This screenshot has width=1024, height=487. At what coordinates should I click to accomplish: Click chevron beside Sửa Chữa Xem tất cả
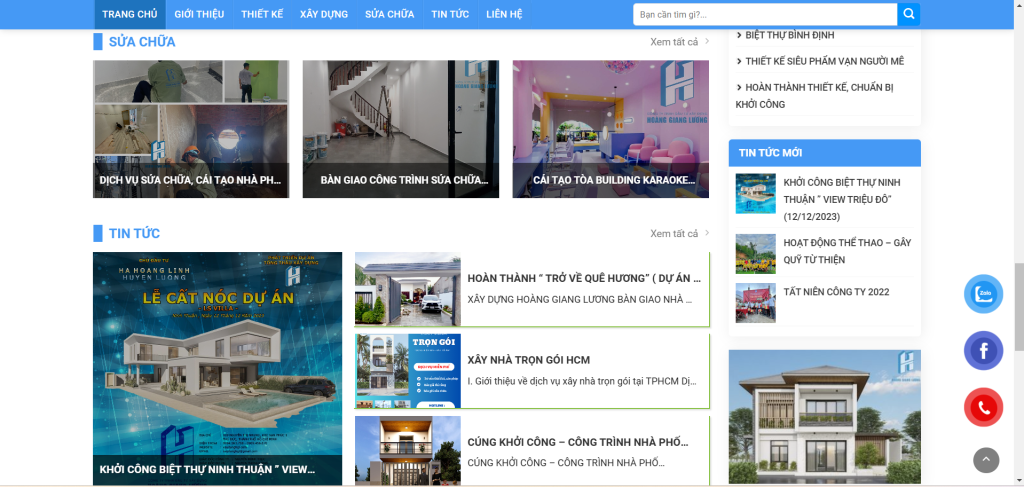tap(707, 41)
